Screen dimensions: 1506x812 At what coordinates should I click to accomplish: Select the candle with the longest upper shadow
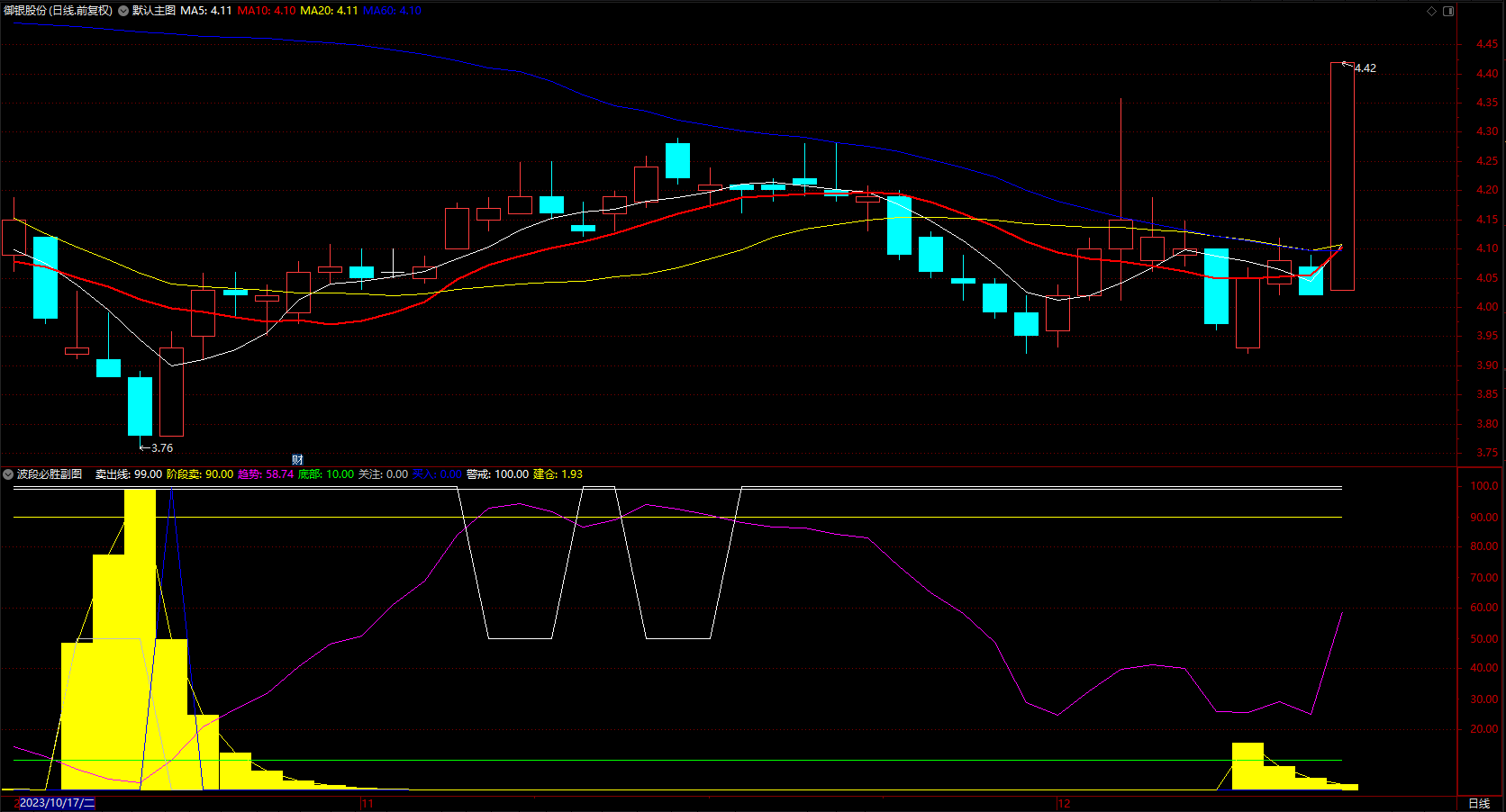tap(1120, 200)
